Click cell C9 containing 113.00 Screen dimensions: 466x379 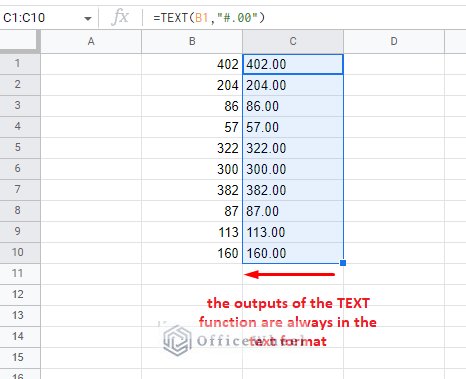point(293,232)
